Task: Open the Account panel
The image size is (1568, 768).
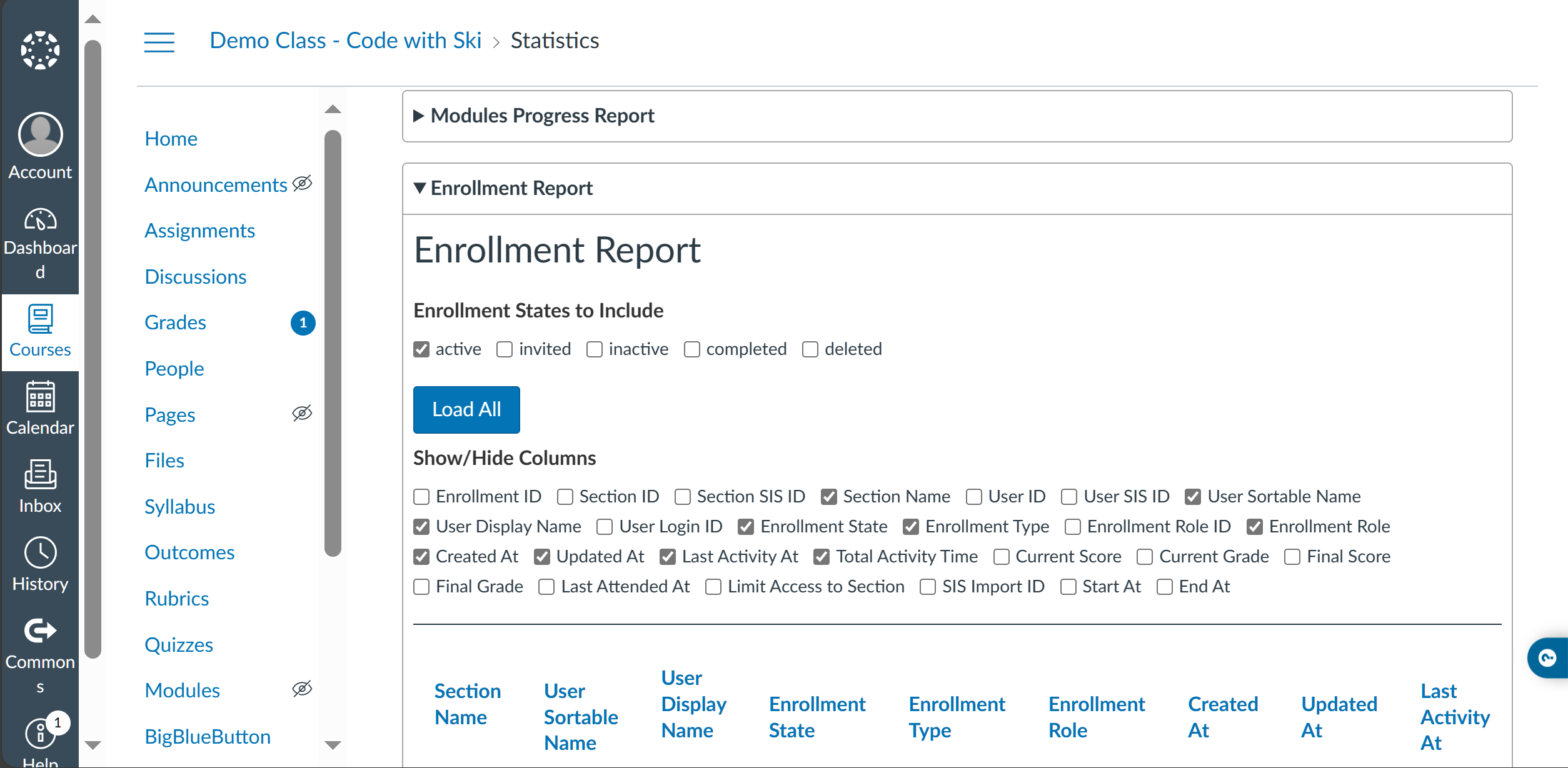Action: [39, 147]
